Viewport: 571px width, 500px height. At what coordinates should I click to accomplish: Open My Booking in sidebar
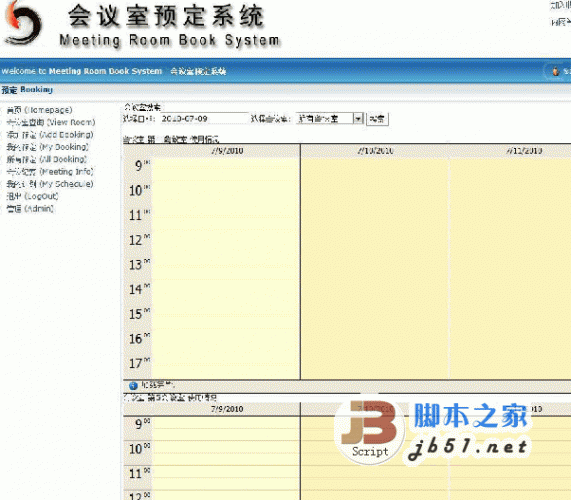pos(47,147)
